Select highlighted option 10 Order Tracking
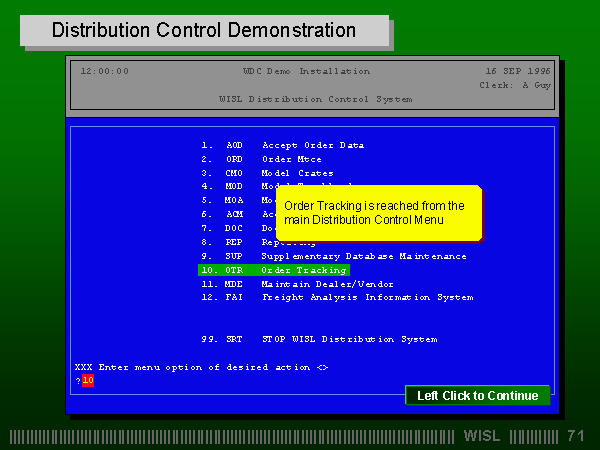Screen dimensions: 600x450 274,270
